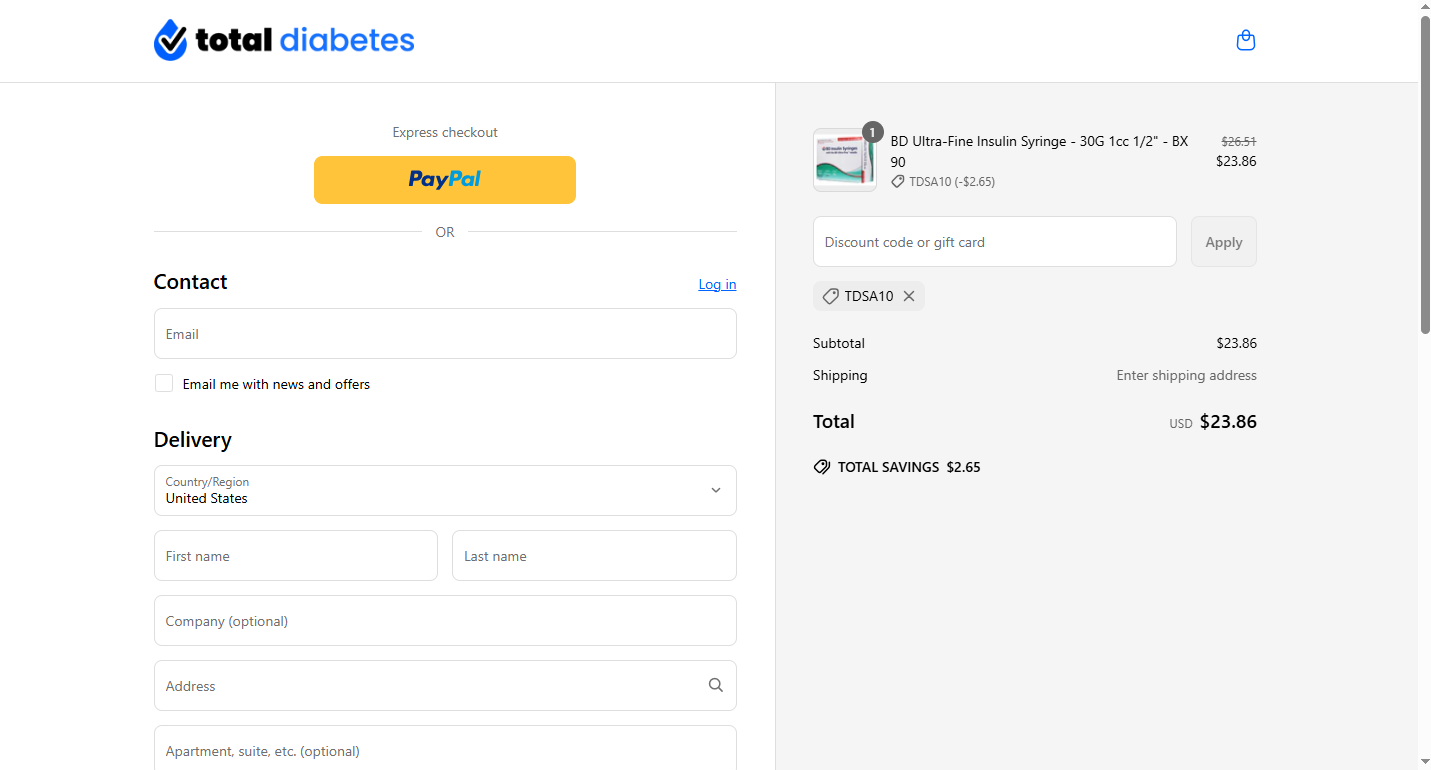Click the First name field
Viewport: 1431px width, 770px height.
(296, 556)
